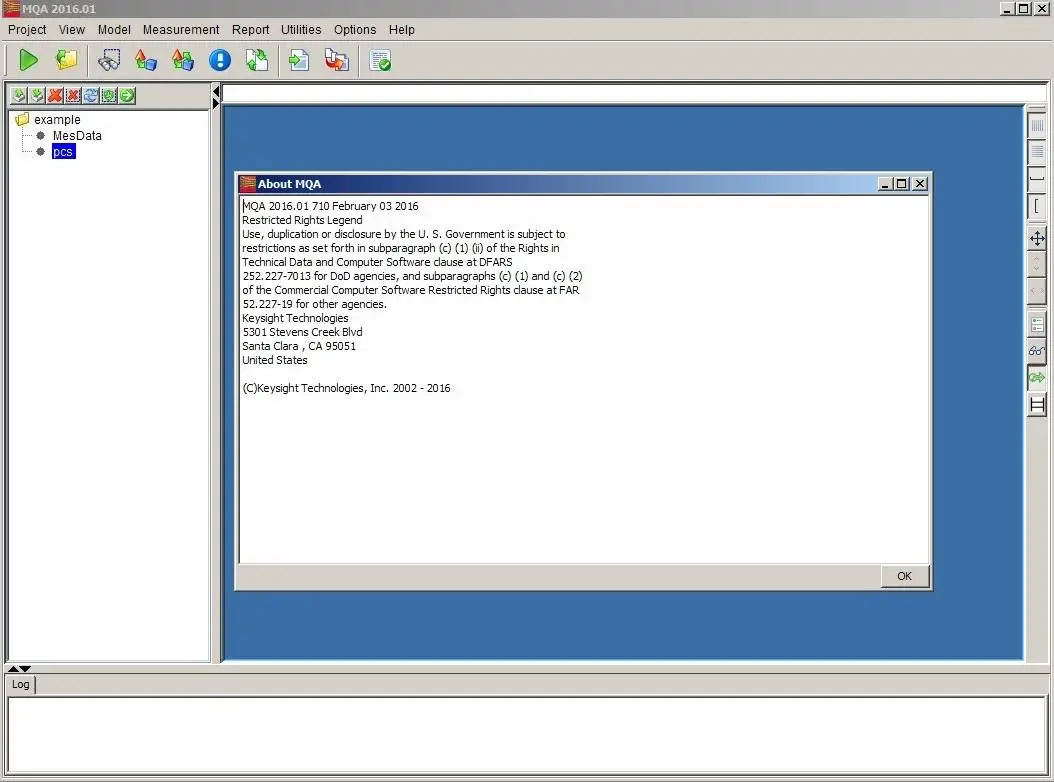Expand left panel with the right-pointing arrow
Viewport: 1054px width, 782px height.
pos(216,104)
